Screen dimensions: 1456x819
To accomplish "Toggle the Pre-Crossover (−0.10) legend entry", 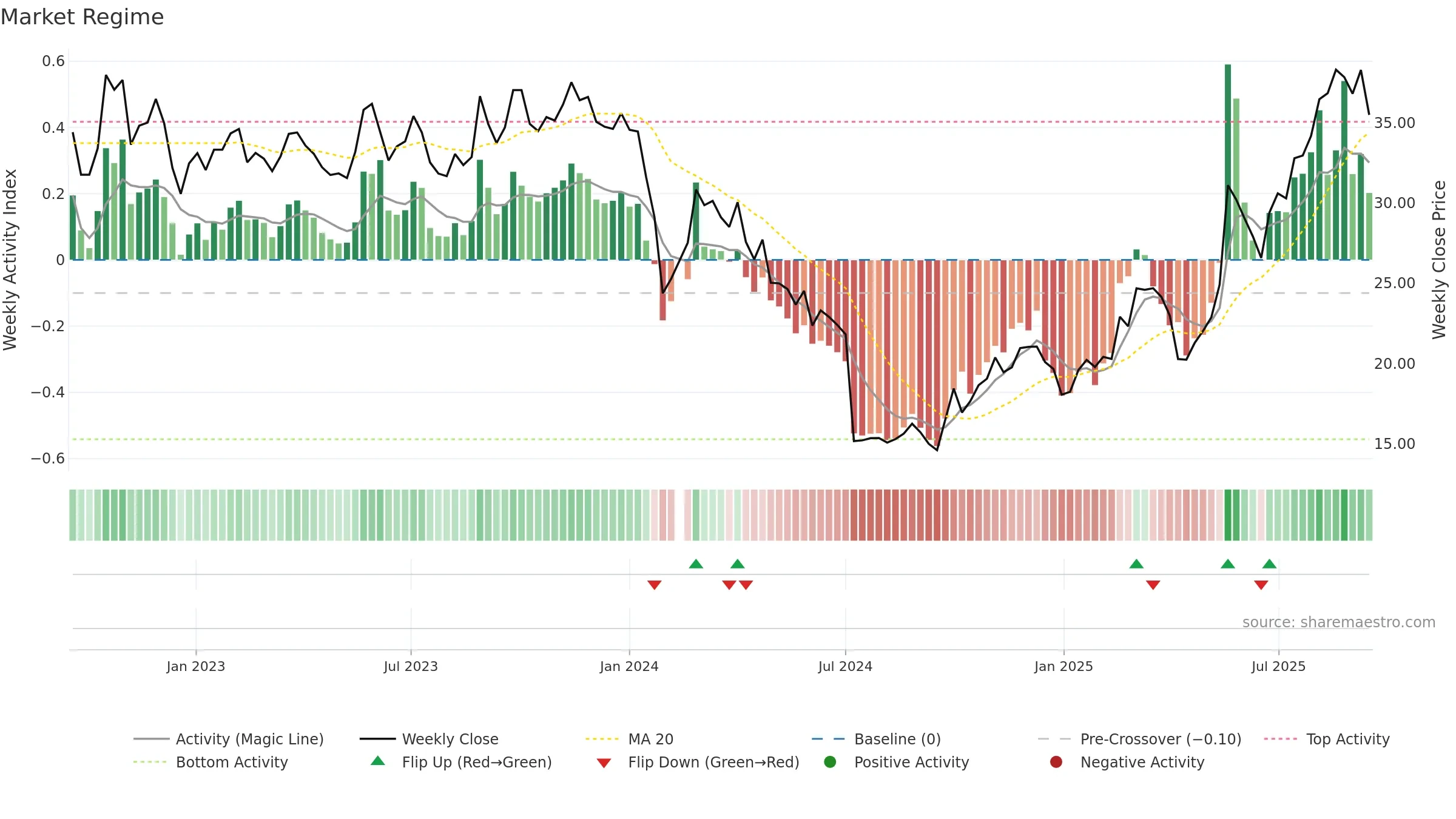I will [1139, 739].
